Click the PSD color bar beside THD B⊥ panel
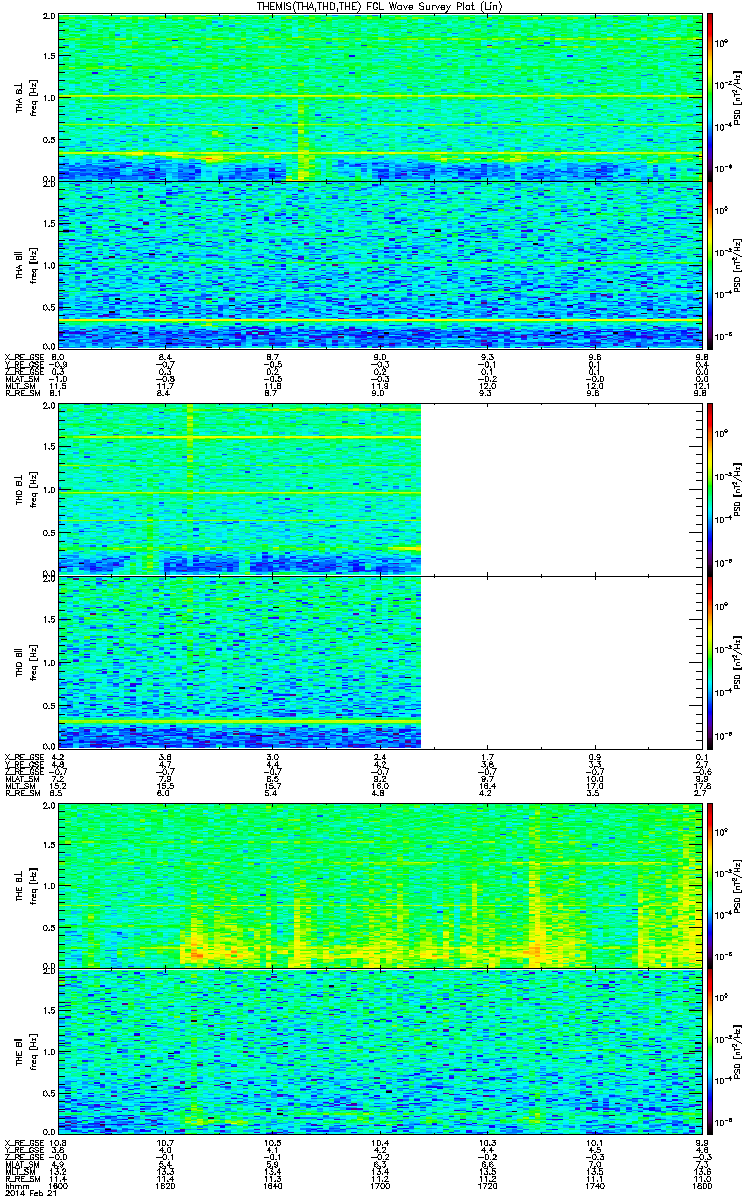 pyautogui.click(x=710, y=490)
